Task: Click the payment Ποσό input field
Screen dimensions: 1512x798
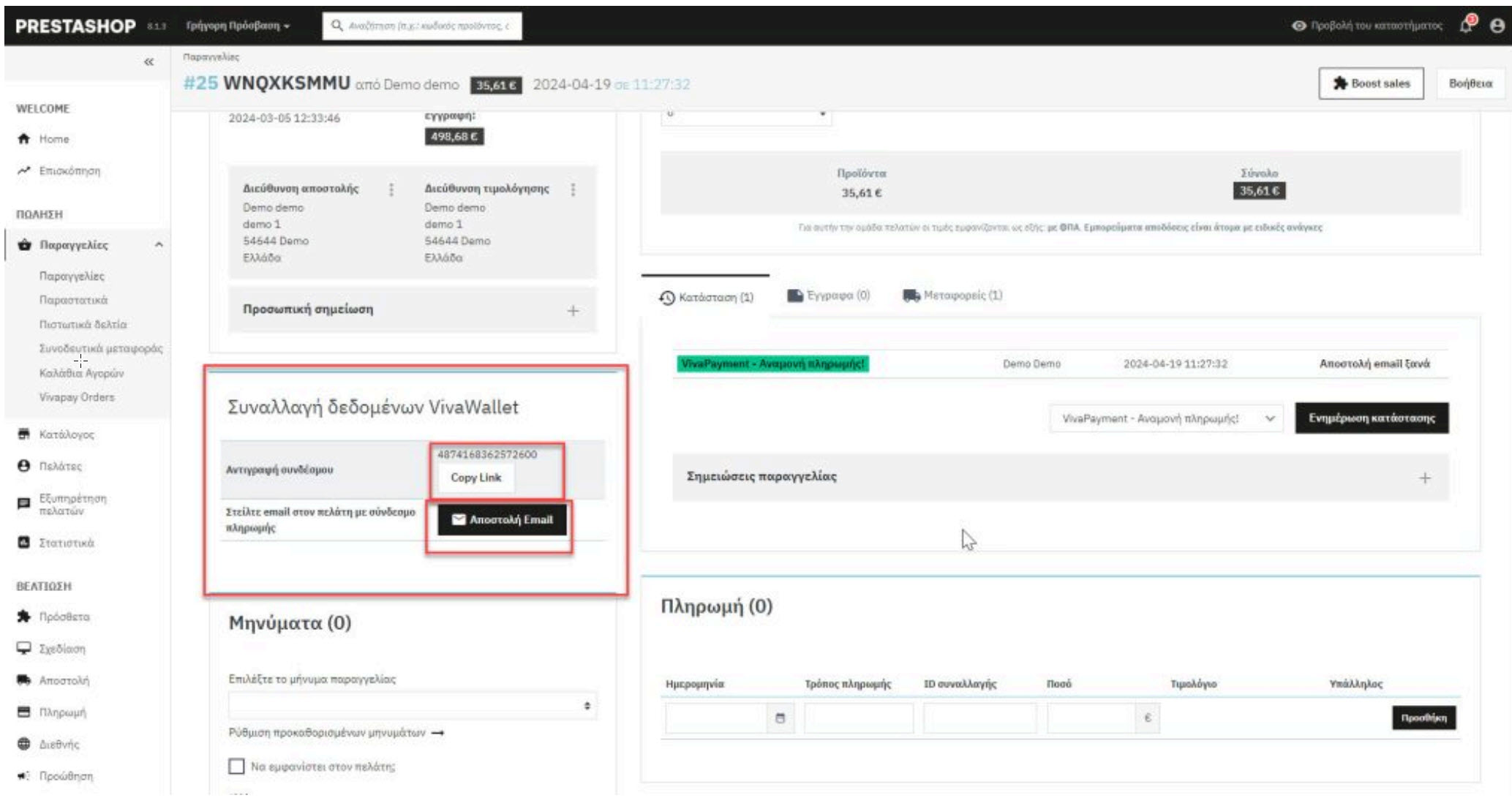Action: click(1092, 718)
